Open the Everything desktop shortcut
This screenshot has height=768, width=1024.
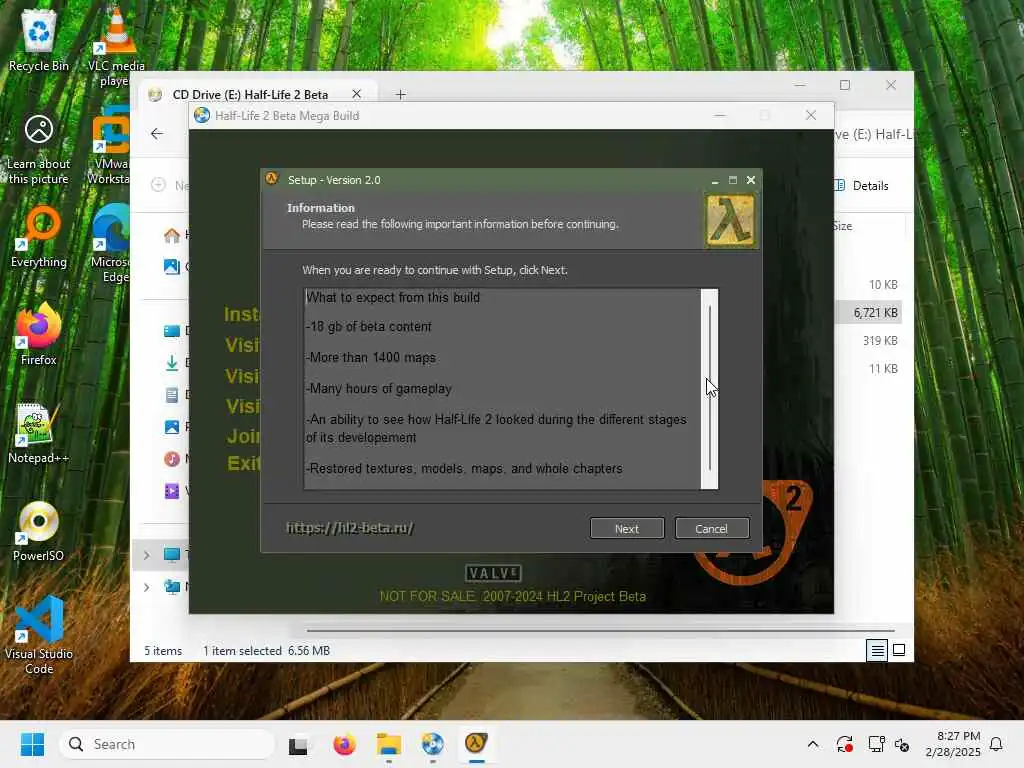39,238
